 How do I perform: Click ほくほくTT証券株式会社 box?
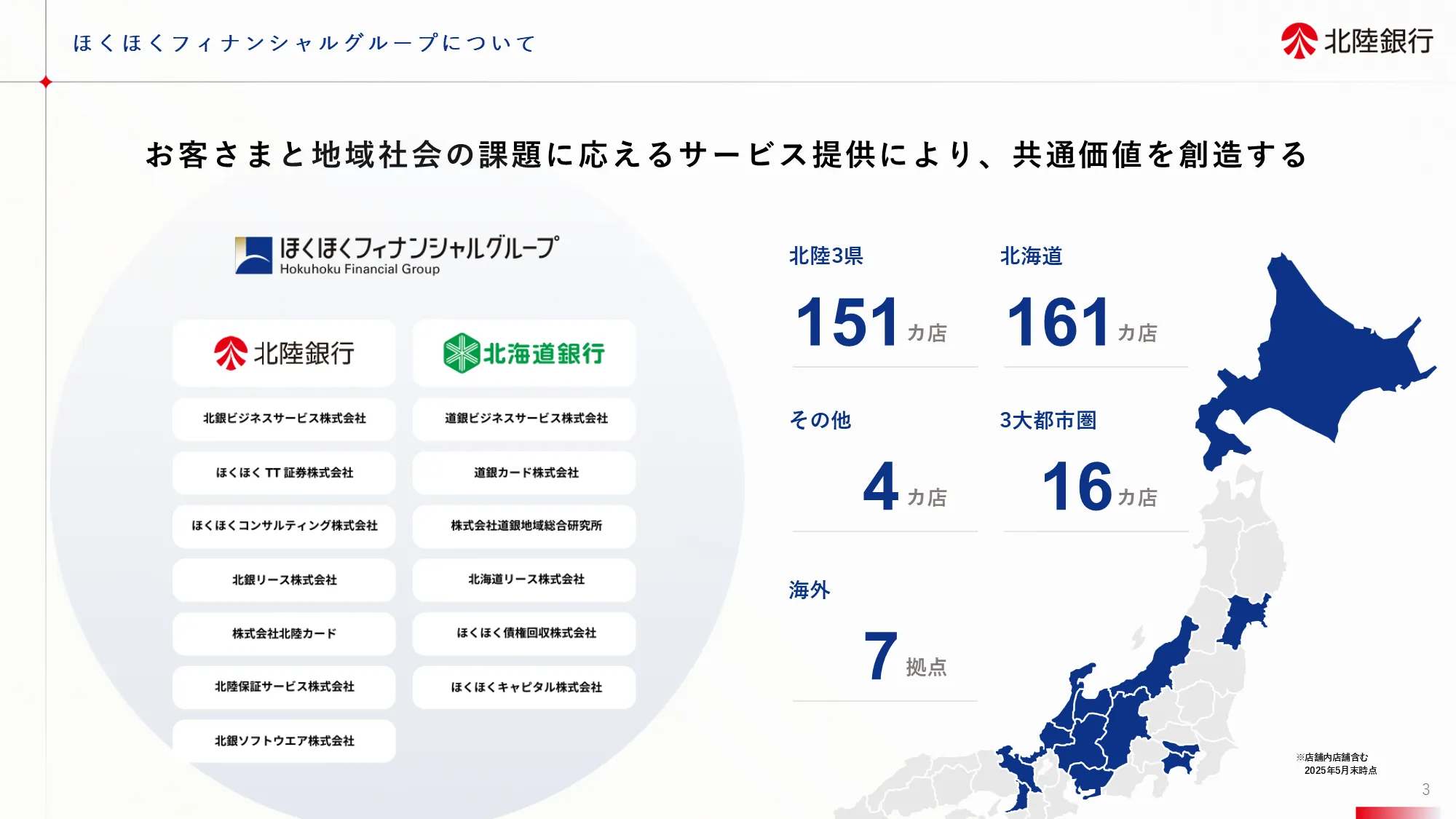(284, 472)
